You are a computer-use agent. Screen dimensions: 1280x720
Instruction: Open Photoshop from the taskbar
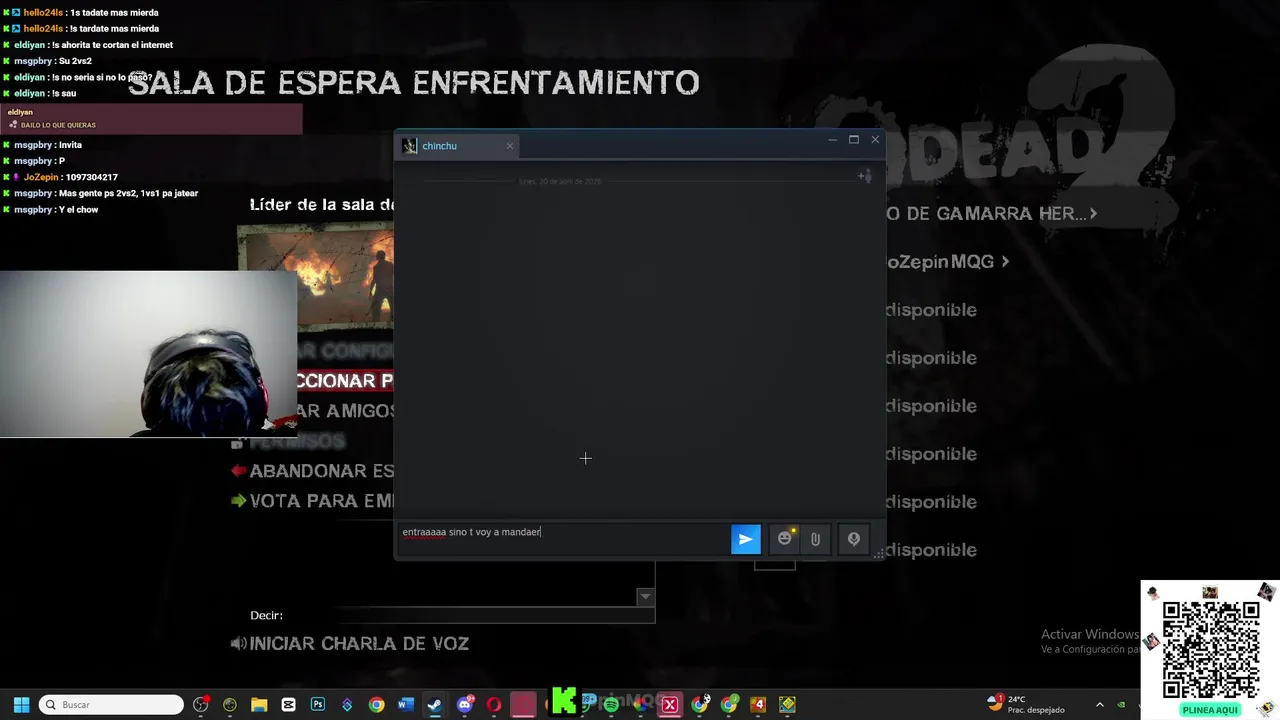click(318, 705)
